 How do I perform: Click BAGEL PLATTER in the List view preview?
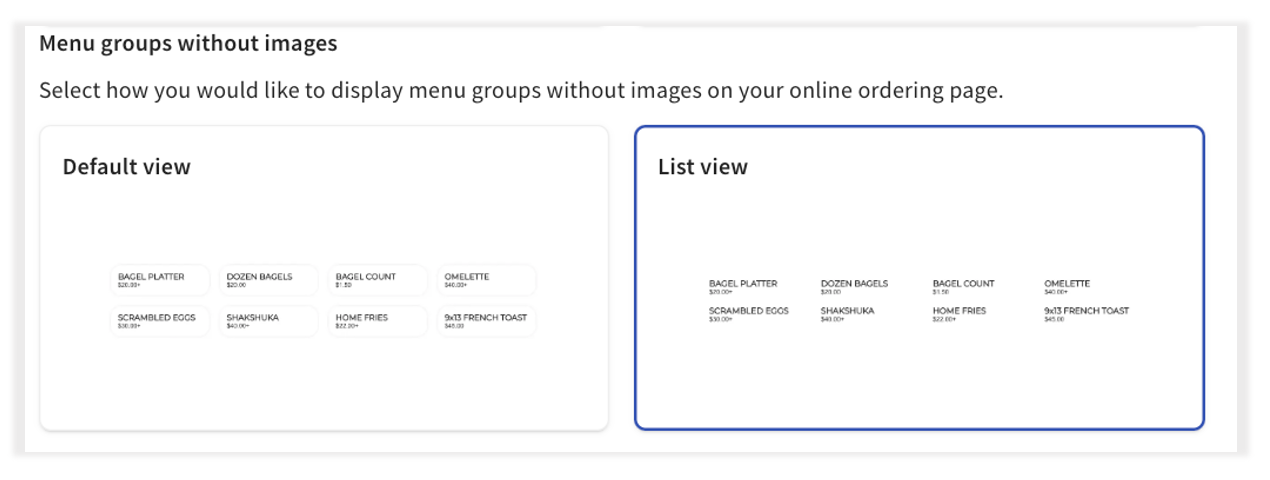[743, 284]
